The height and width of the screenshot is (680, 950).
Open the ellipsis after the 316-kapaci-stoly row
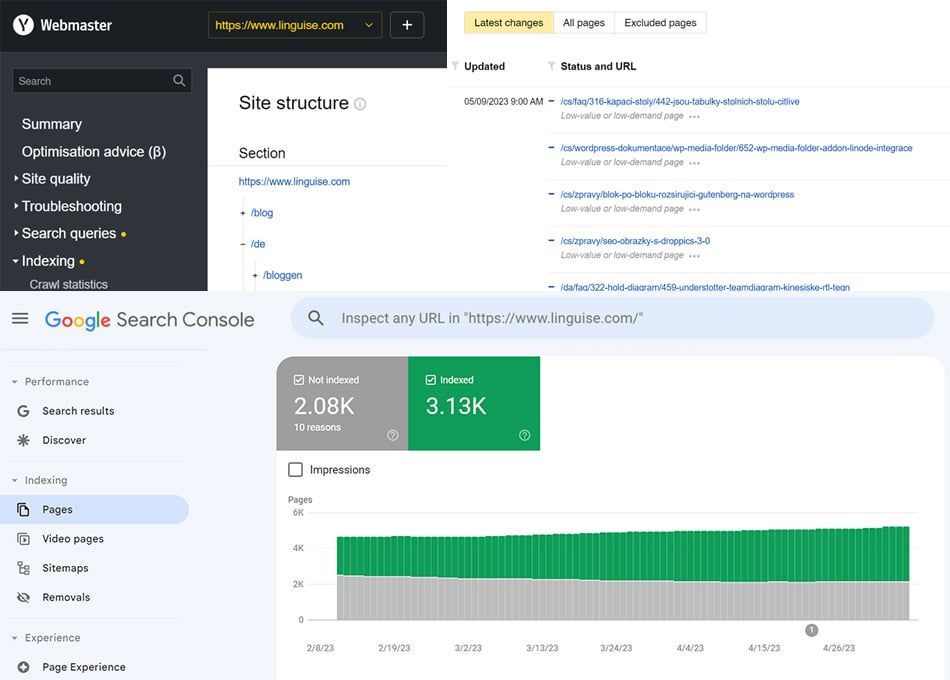(694, 116)
